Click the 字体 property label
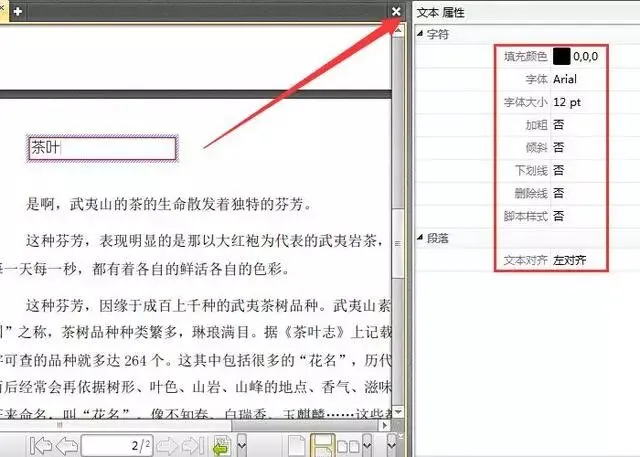The height and width of the screenshot is (457, 640). (536, 79)
